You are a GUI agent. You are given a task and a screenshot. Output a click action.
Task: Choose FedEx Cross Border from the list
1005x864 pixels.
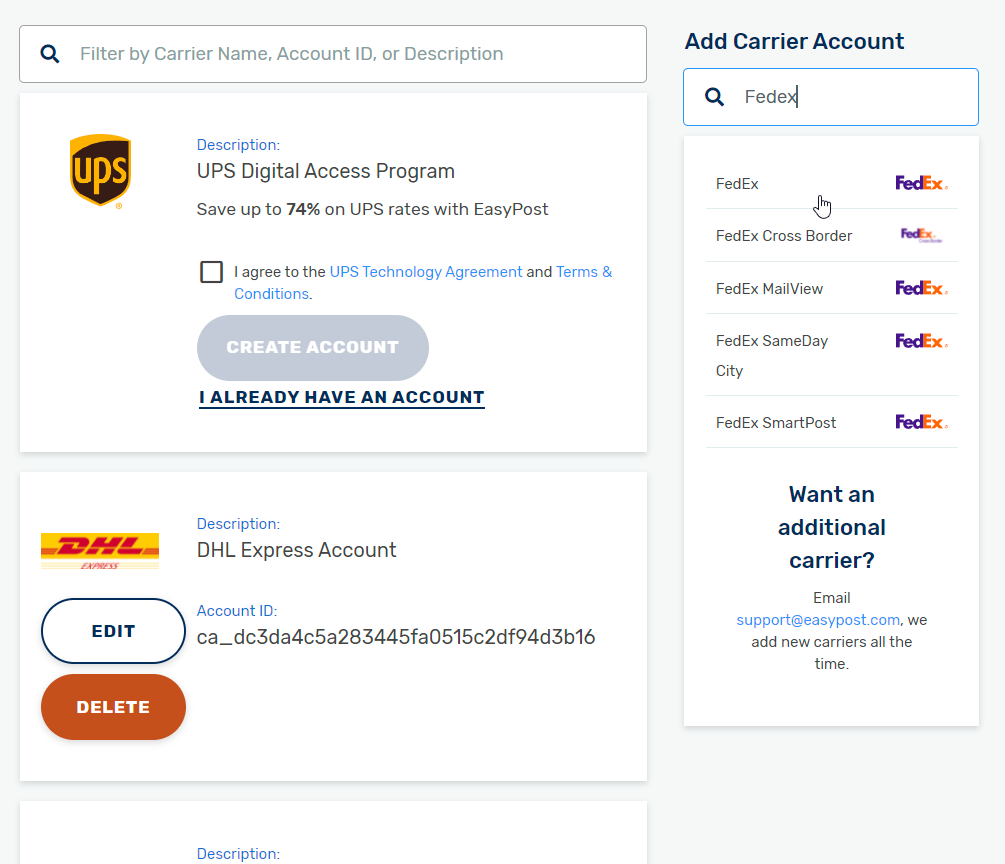831,236
